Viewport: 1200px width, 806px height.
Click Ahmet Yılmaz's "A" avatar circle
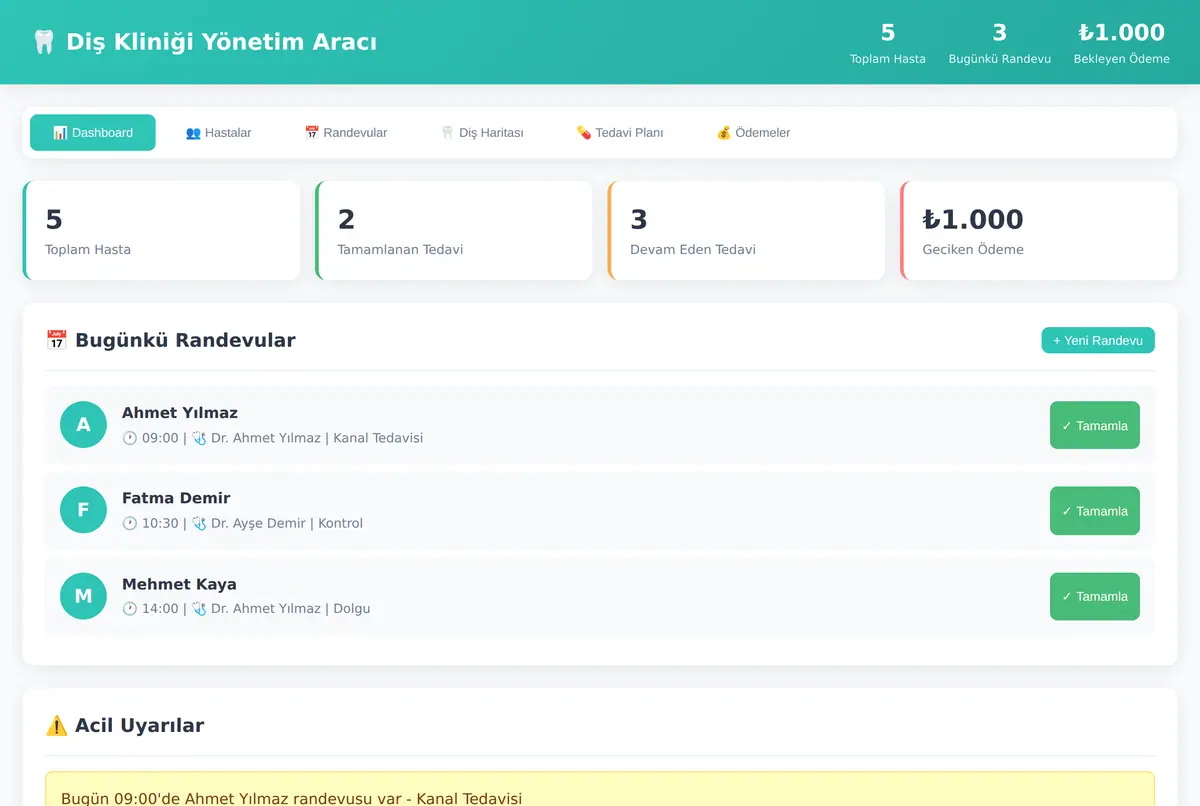(x=83, y=425)
